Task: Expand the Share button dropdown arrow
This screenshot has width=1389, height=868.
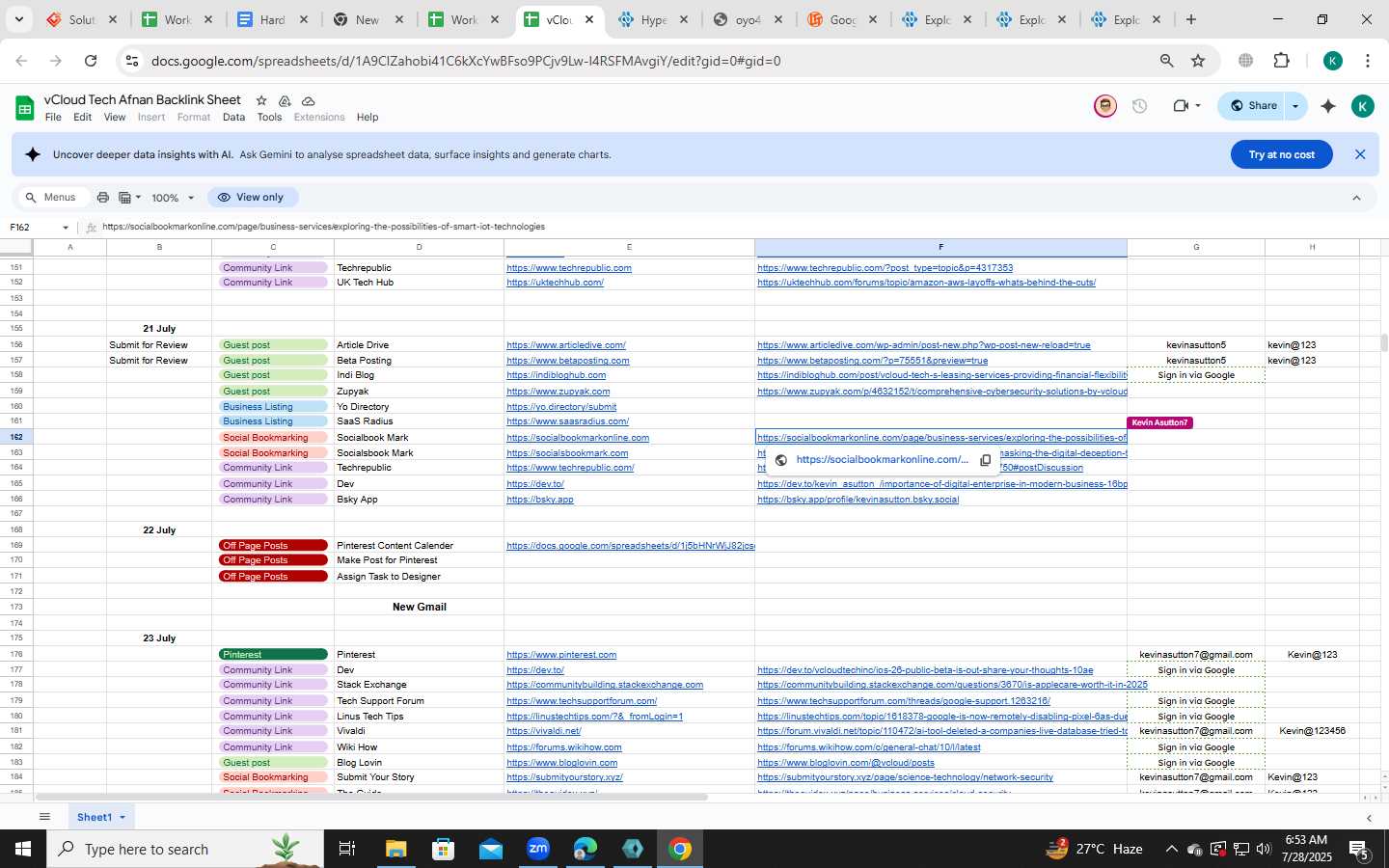Action: [1295, 106]
